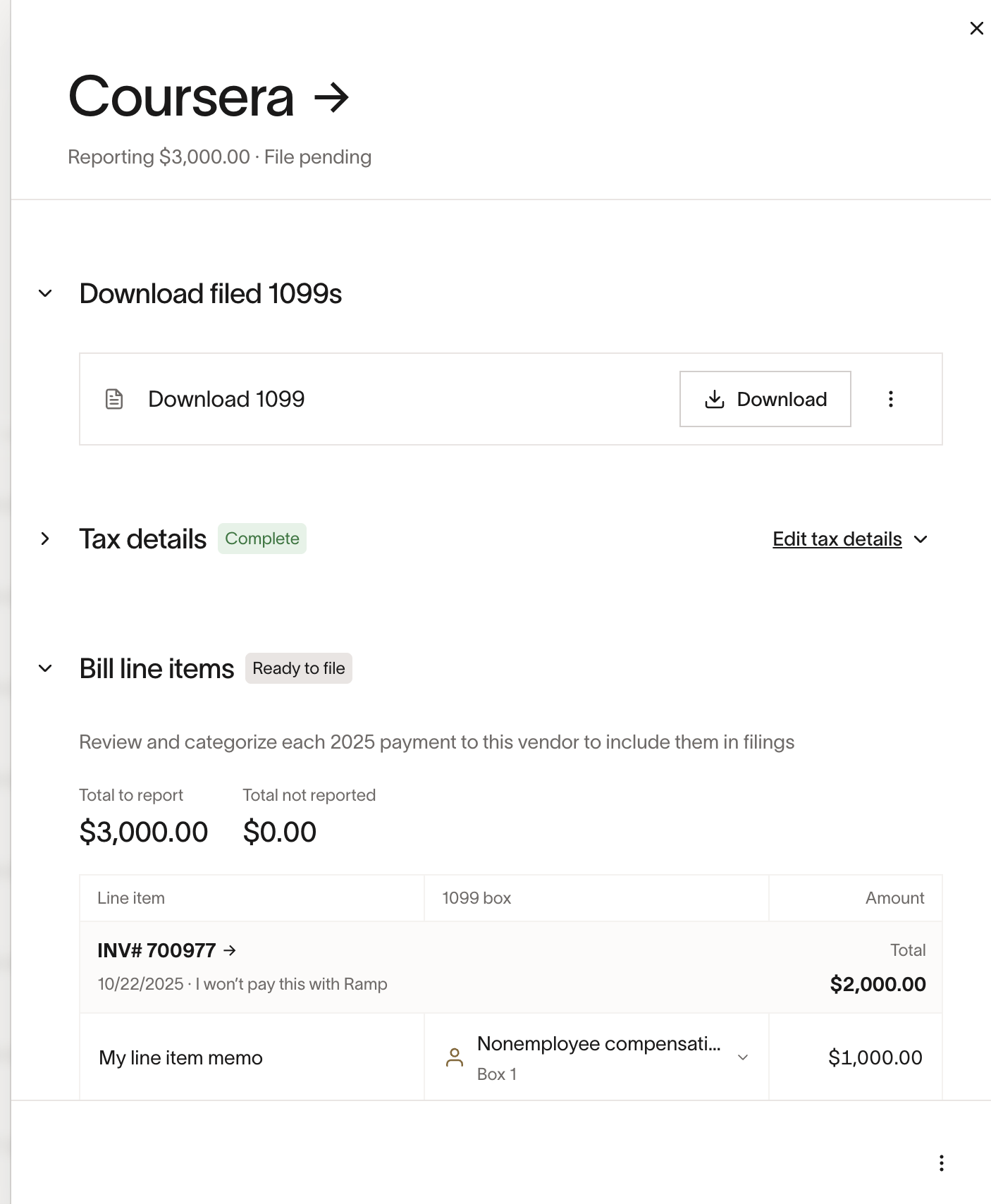Click the Ready to file badge
Viewport: 991px width, 1204px height.
click(298, 668)
